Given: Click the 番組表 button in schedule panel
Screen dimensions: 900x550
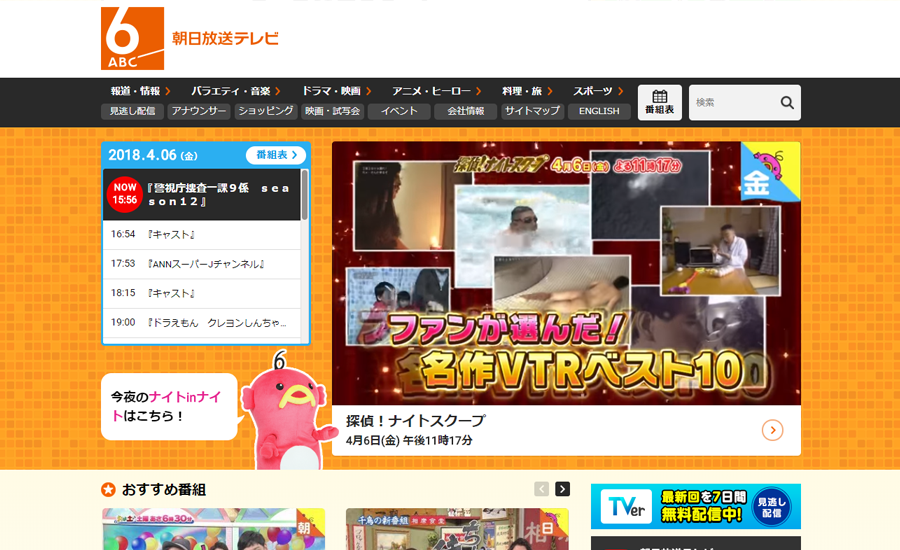Looking at the screenshot, I should 276,155.
